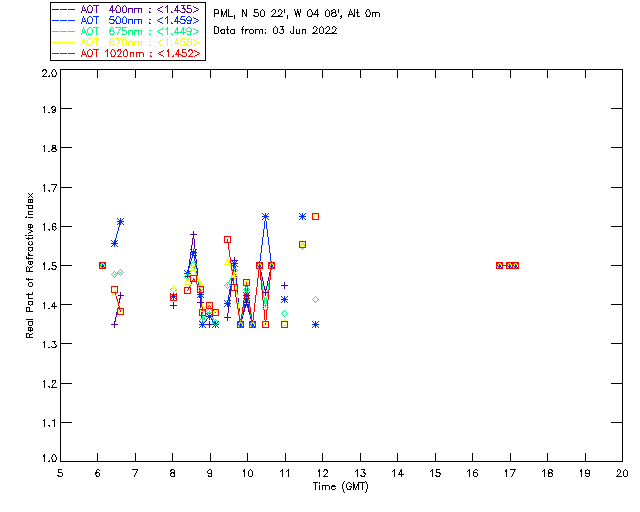640x512 pixels.
Task: Click the AOT 1020nm legend entry
Action: coord(127,53)
